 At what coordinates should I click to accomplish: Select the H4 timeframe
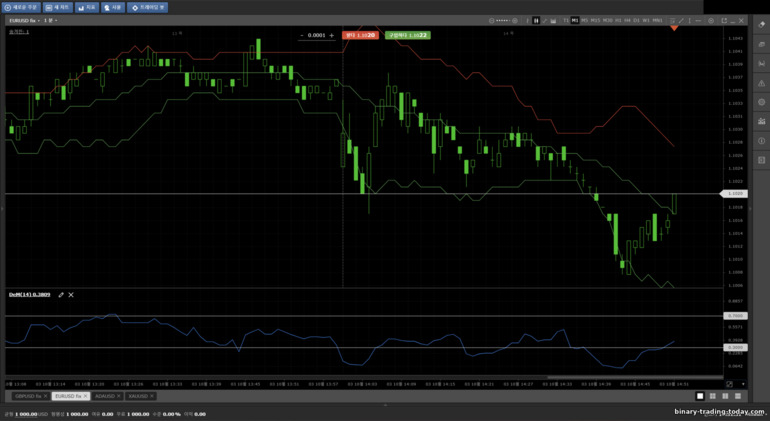click(x=627, y=21)
